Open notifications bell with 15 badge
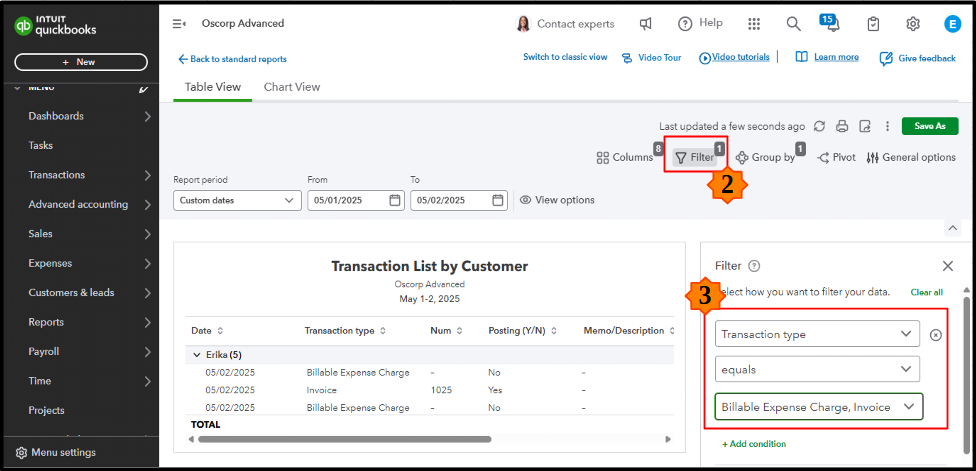The width and height of the screenshot is (976, 471). click(830, 24)
